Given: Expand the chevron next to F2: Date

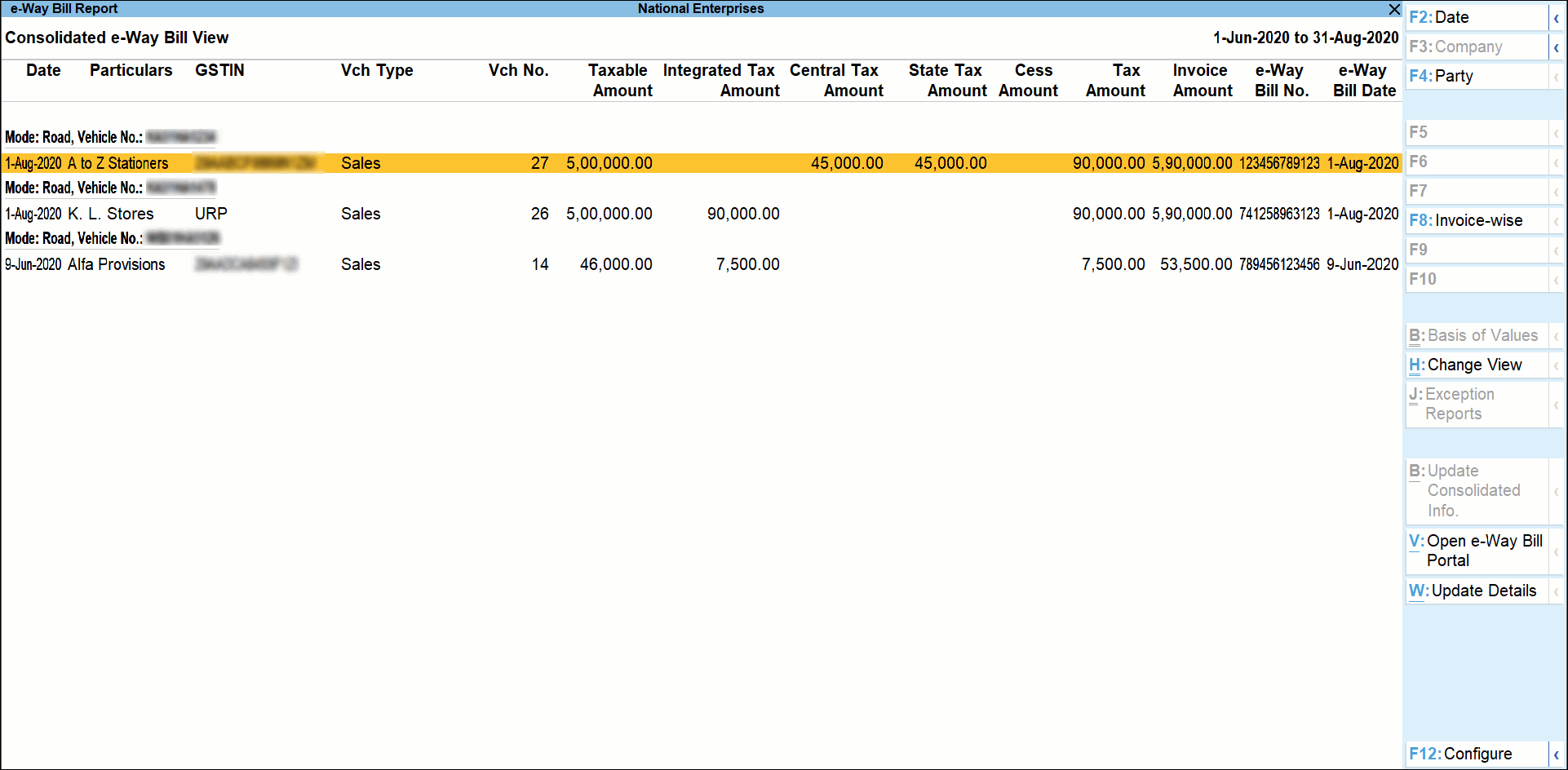Looking at the screenshot, I should (1557, 17).
